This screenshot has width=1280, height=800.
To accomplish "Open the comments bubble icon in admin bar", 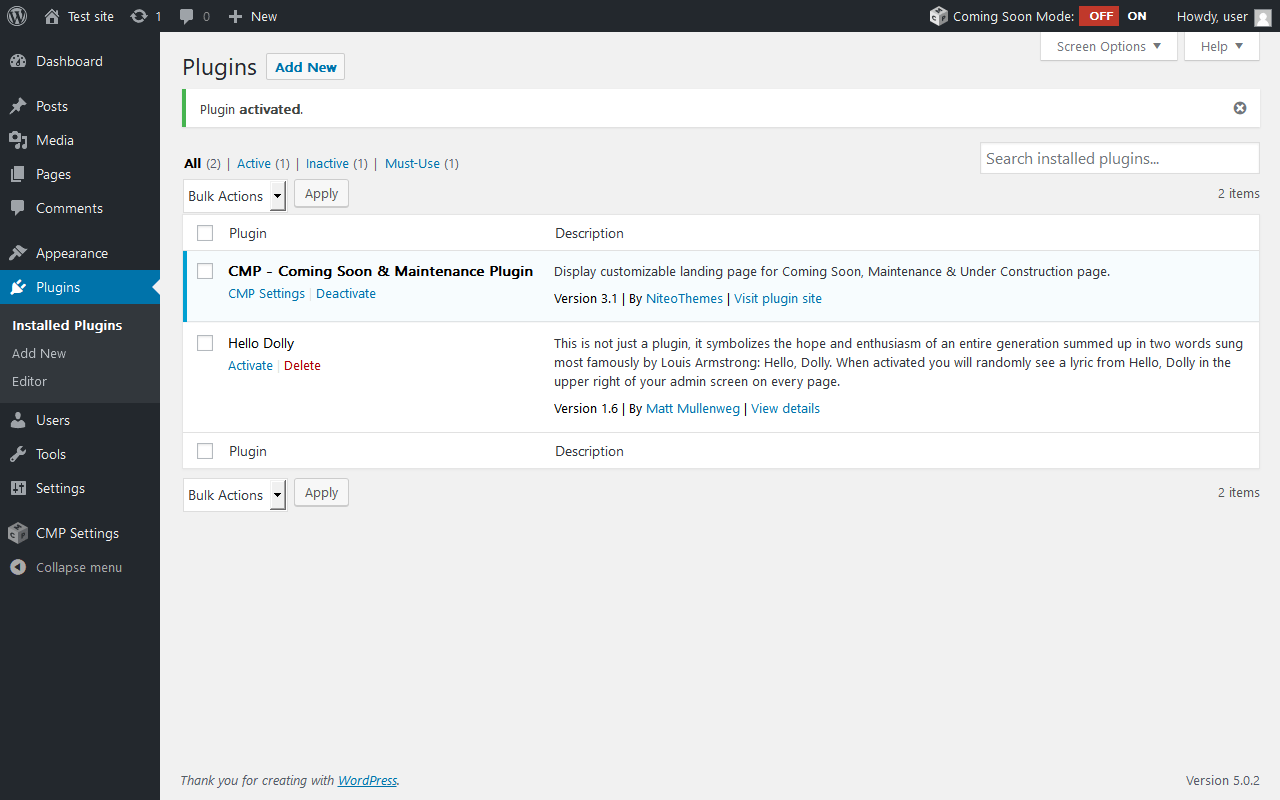I will pos(187,16).
